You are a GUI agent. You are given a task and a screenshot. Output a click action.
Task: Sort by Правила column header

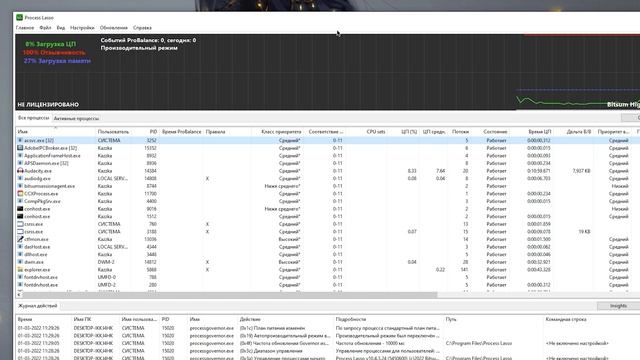[x=216, y=132]
